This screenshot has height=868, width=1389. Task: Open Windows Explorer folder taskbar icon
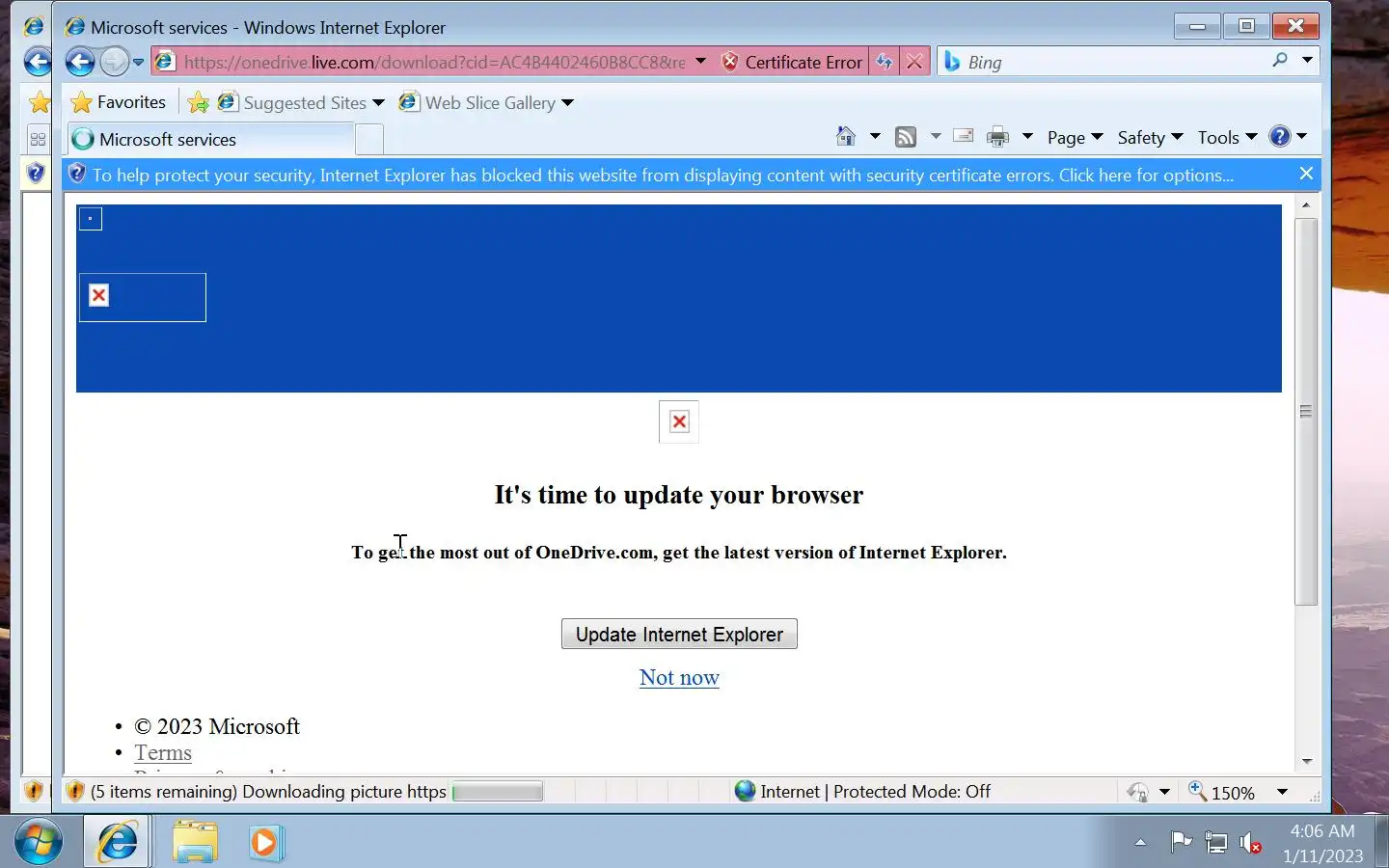(195, 842)
